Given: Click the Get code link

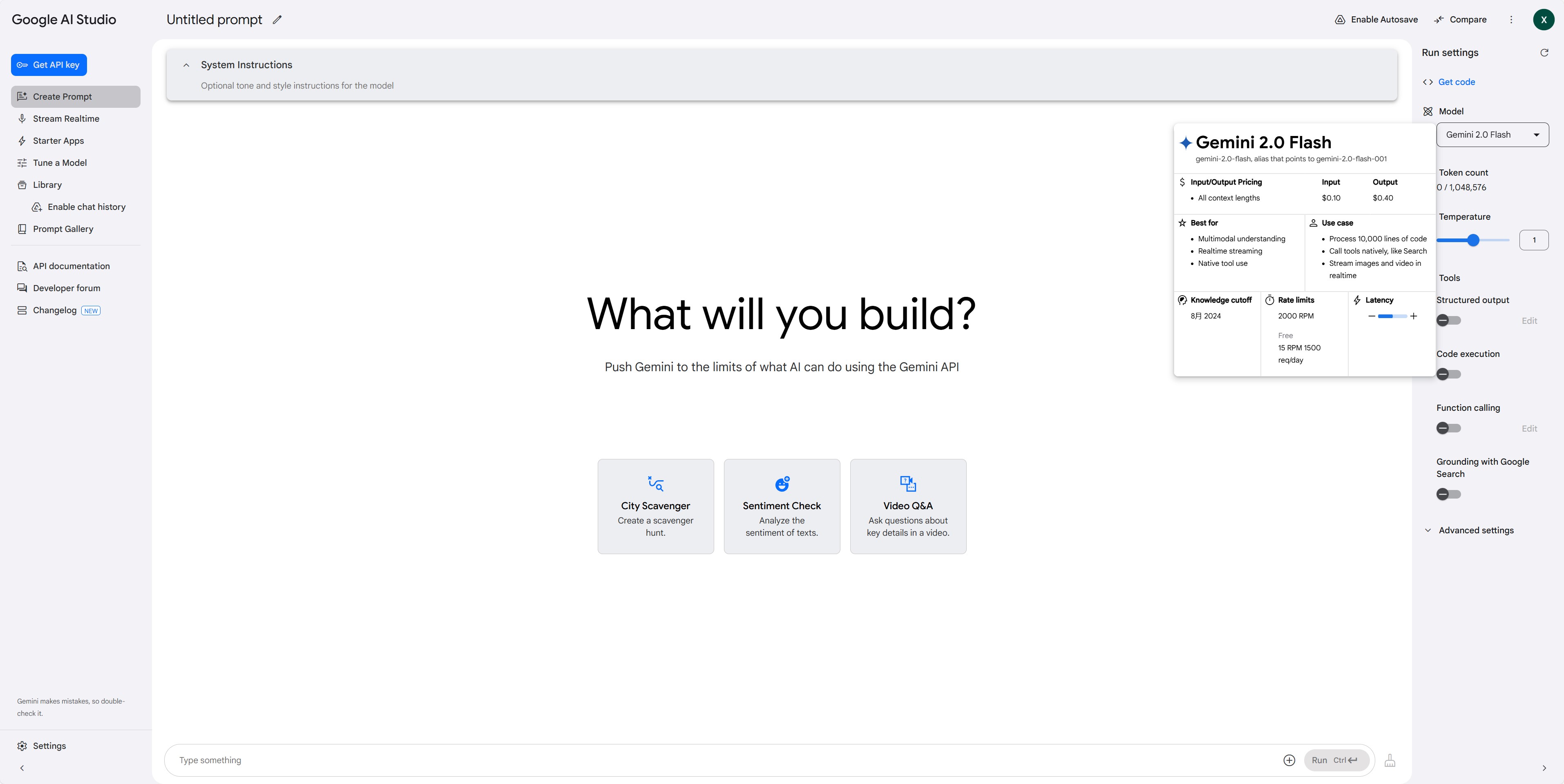Looking at the screenshot, I should [1457, 82].
